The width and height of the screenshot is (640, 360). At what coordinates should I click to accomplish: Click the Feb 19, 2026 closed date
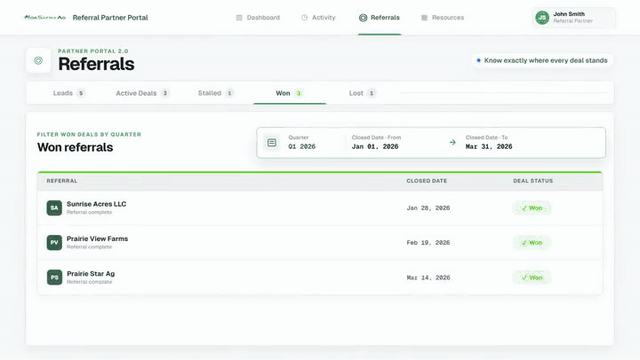click(428, 243)
